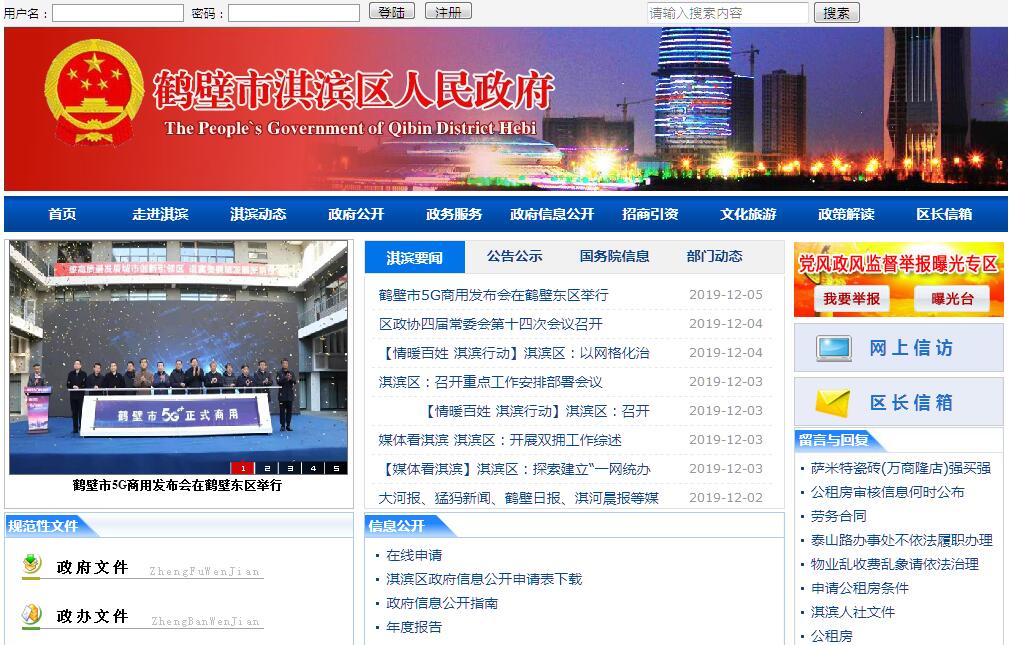Open news 媒体看淇滨 淇滨区：开展双拥工作综述

tap(500, 440)
